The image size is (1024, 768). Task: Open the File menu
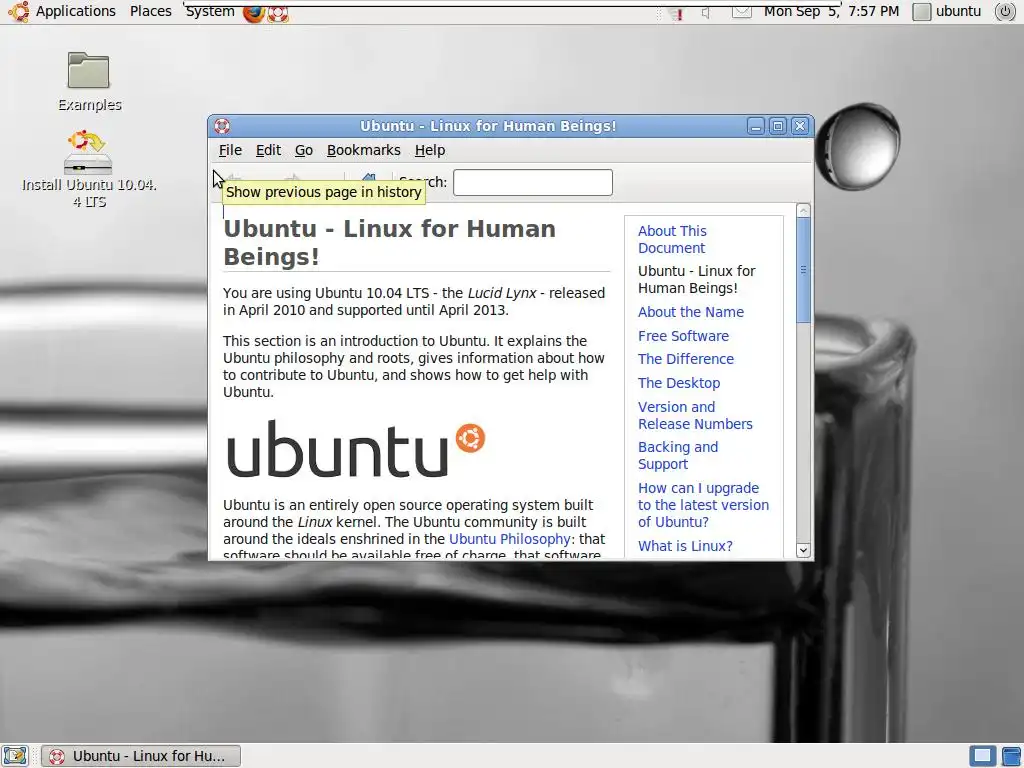point(230,150)
